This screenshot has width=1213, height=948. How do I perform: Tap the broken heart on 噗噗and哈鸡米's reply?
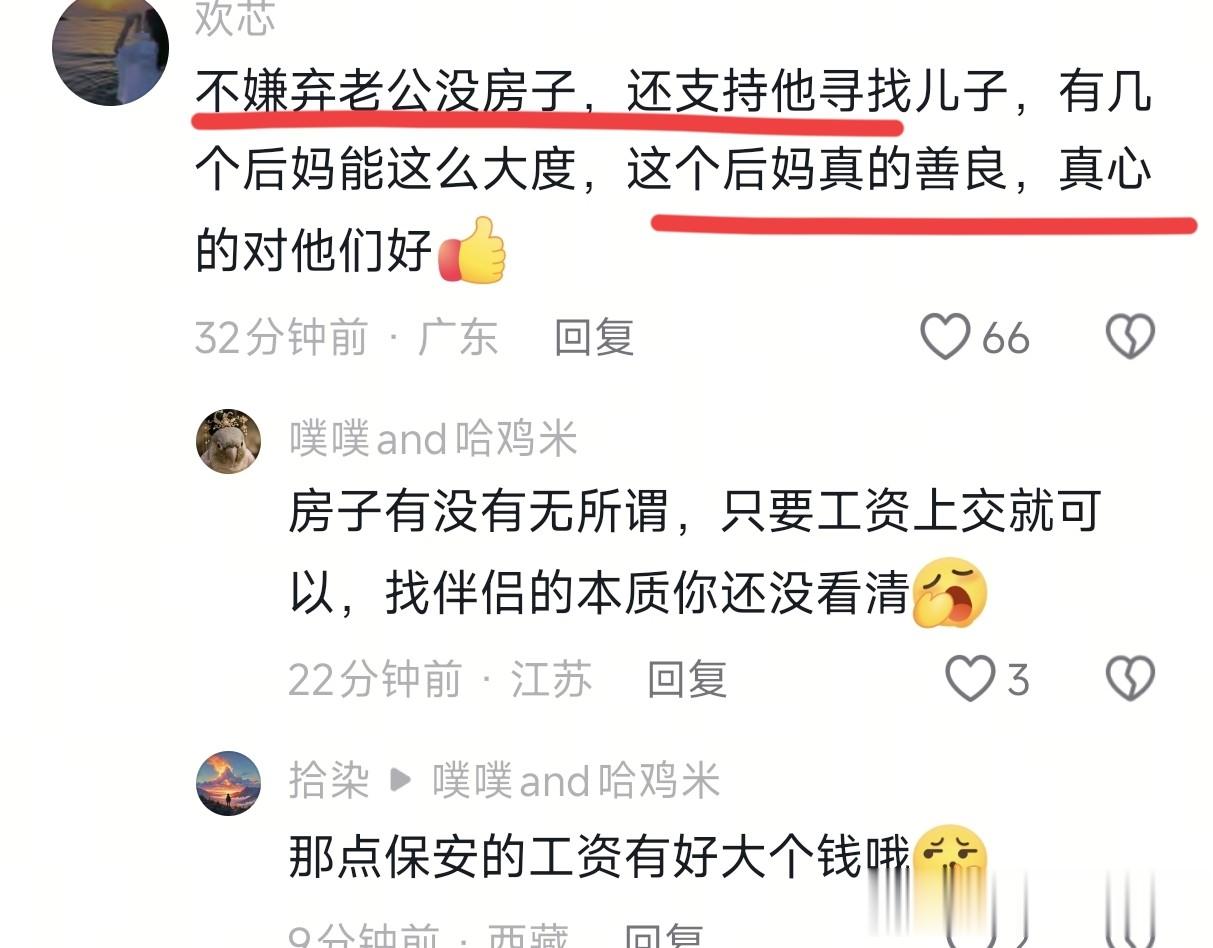point(1130,679)
